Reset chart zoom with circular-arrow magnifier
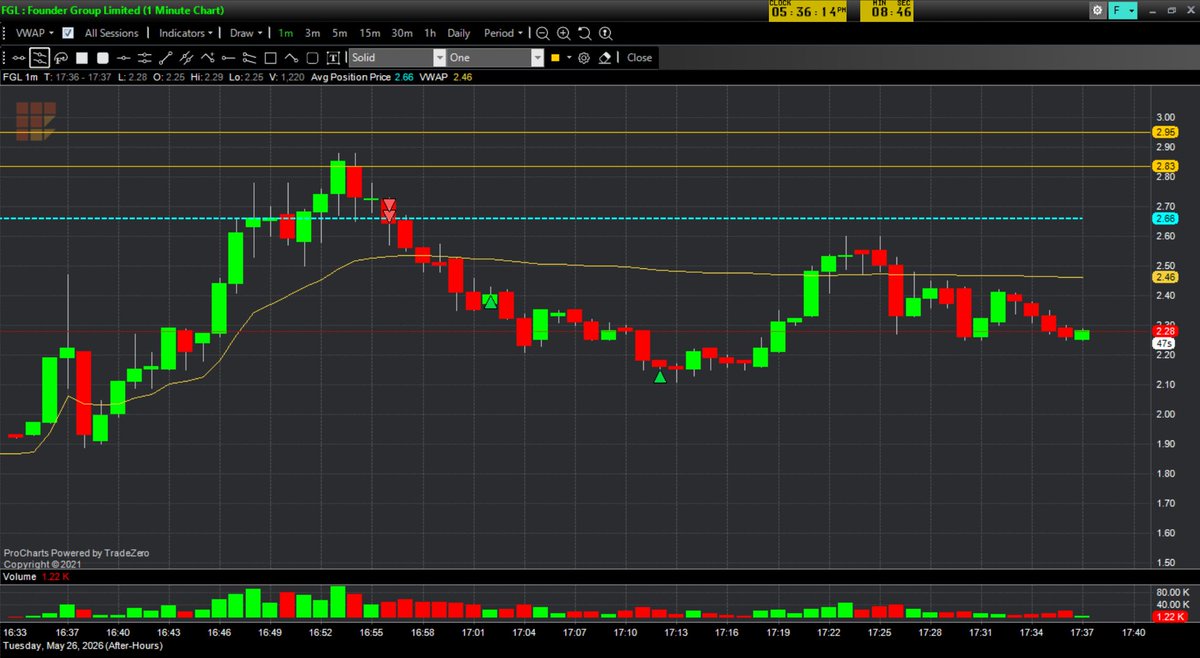Viewport: 1200px width, 658px height. click(x=584, y=33)
